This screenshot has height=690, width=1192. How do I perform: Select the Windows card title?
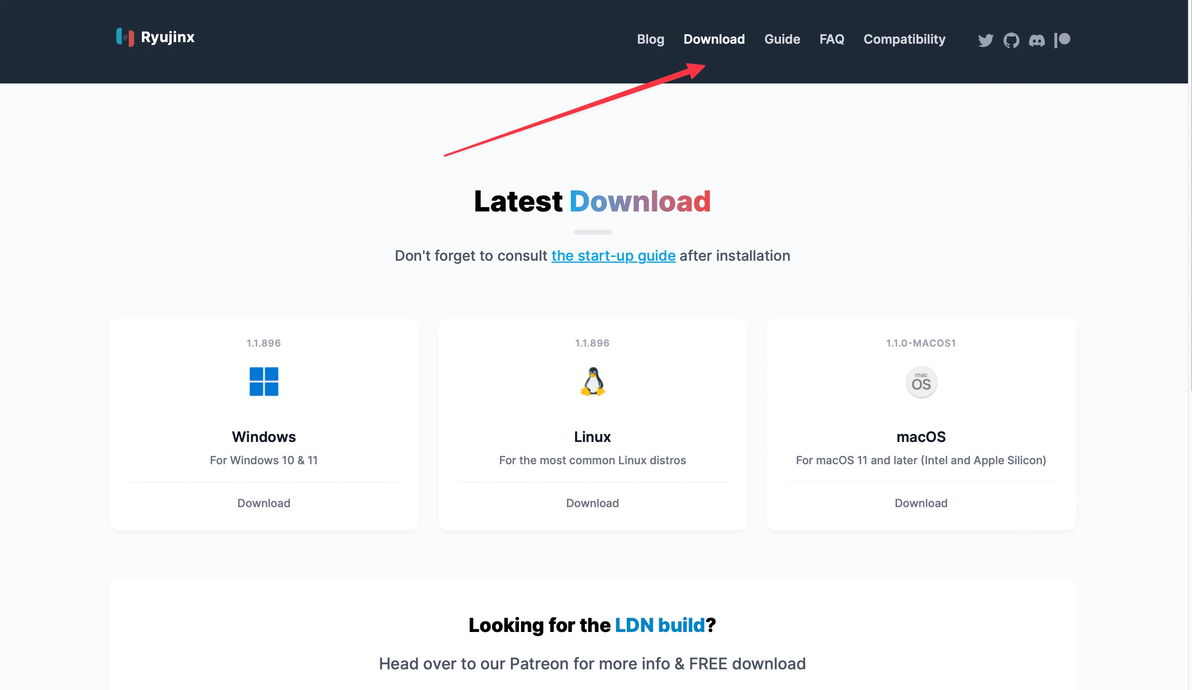click(264, 437)
